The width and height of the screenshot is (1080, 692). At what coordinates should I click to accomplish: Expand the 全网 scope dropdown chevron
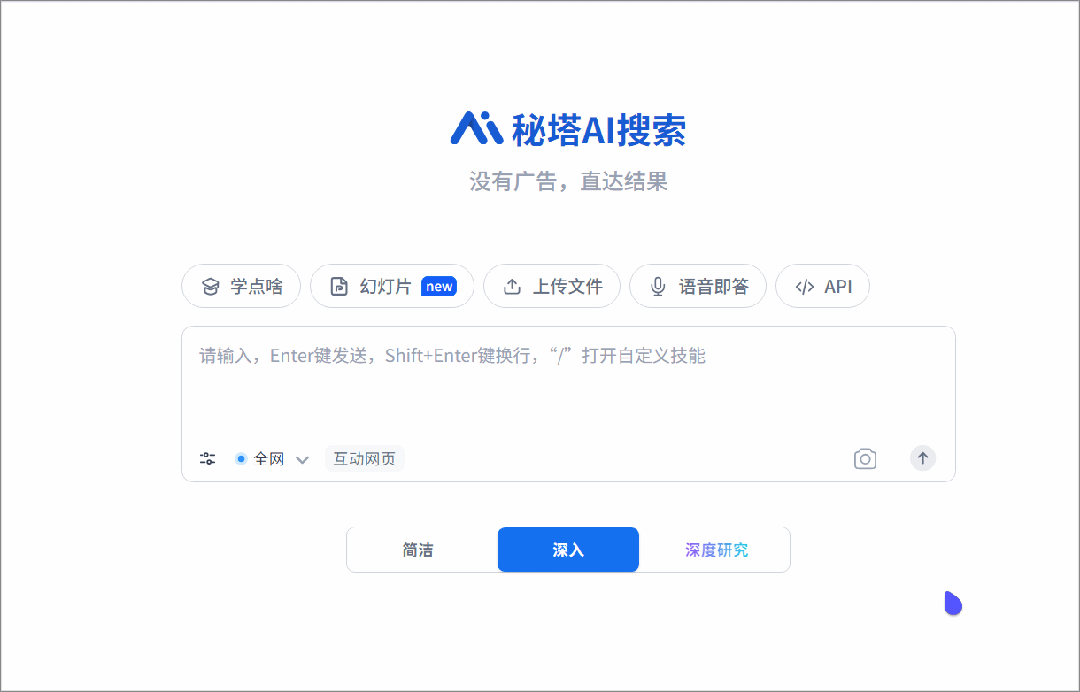pos(302,460)
